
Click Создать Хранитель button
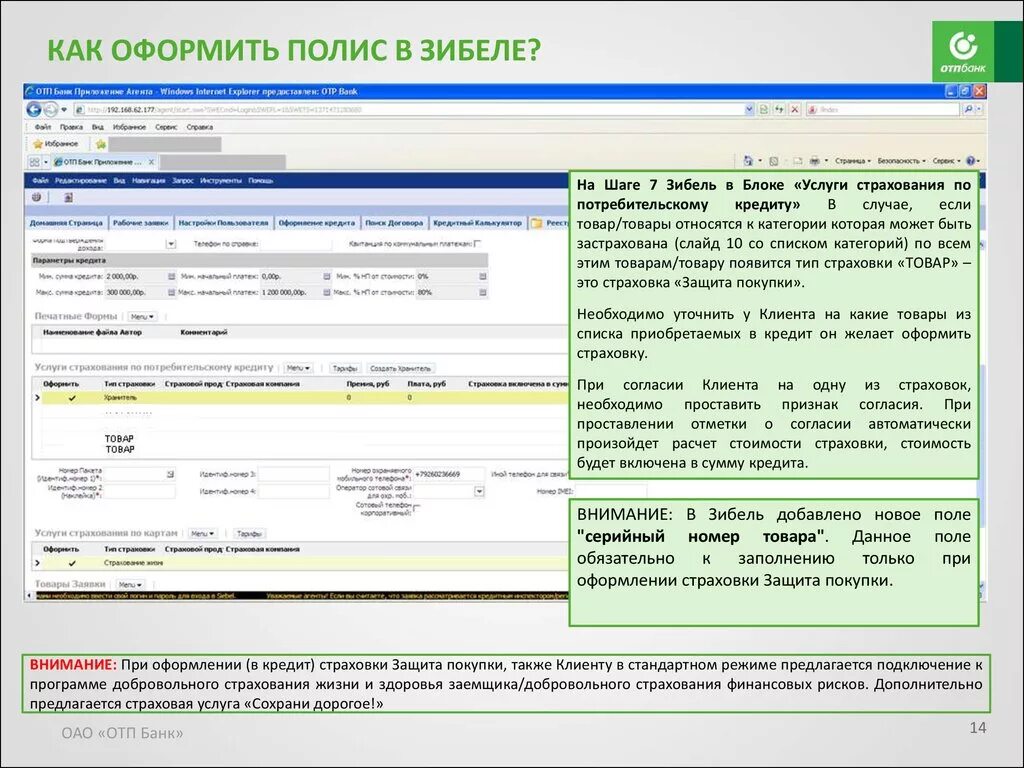pyautogui.click(x=400, y=368)
